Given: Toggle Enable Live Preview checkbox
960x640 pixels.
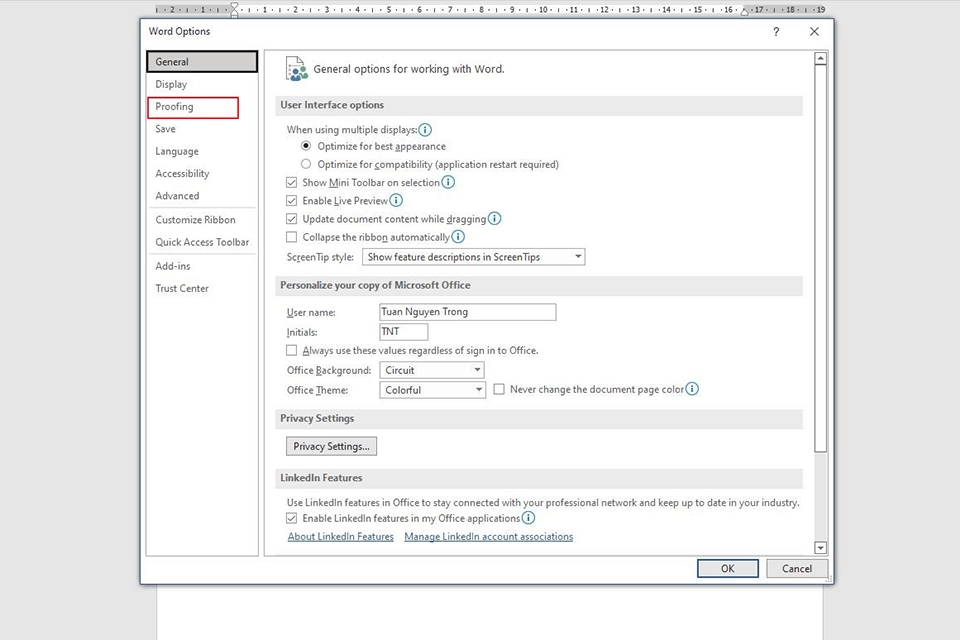Looking at the screenshot, I should (291, 200).
